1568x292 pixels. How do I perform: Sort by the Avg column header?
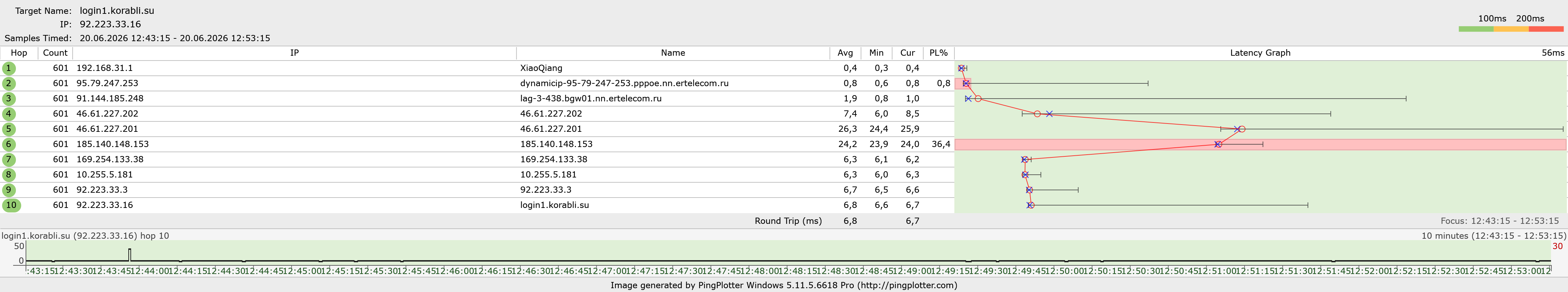[x=845, y=53]
